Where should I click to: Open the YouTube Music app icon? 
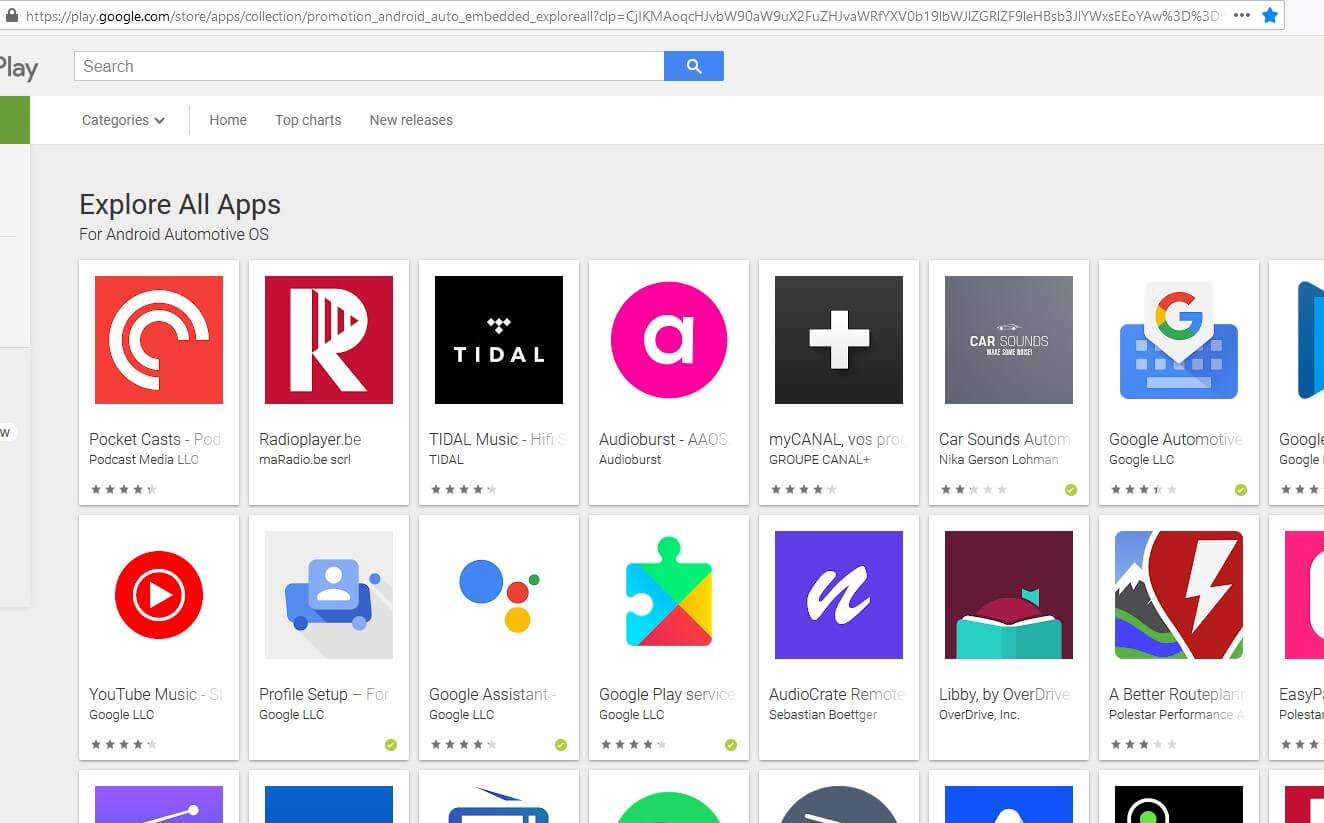(x=159, y=595)
